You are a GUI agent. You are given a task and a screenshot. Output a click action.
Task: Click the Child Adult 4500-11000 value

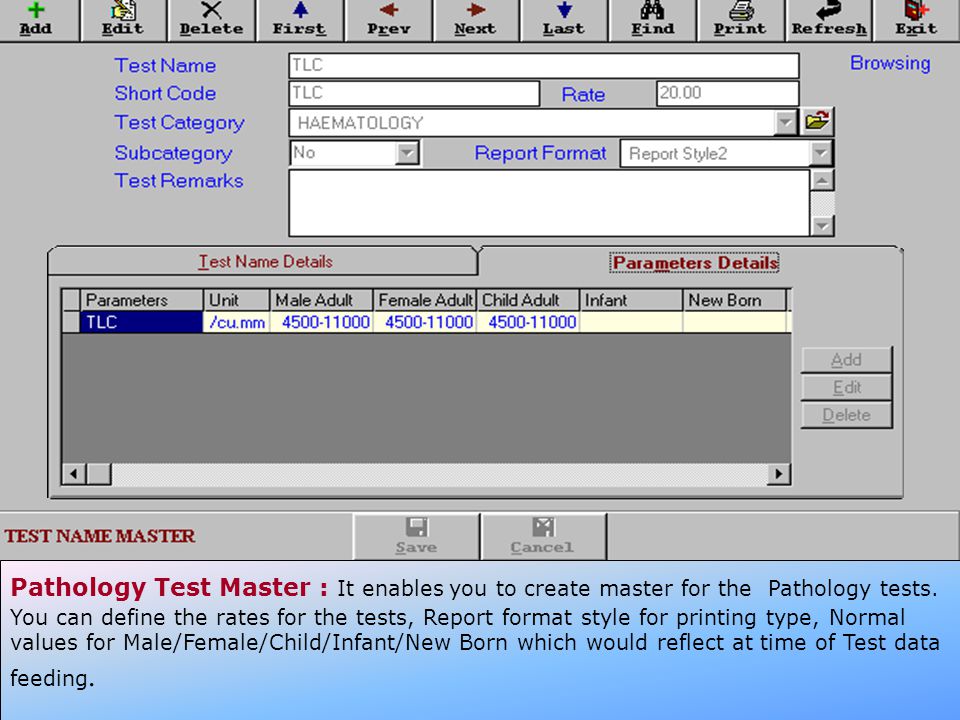tap(528, 322)
